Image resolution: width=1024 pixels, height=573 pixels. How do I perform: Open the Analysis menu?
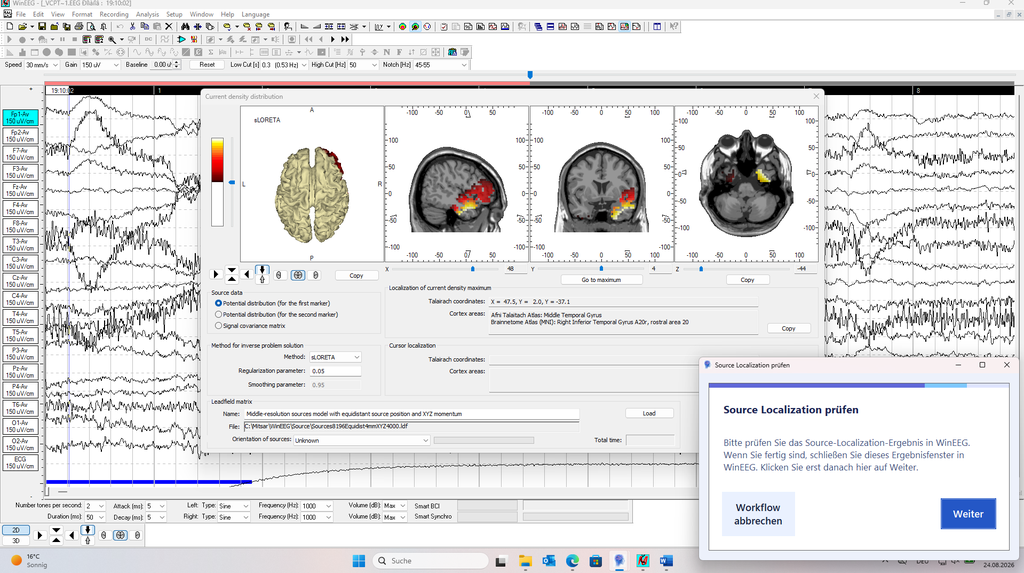tap(147, 14)
